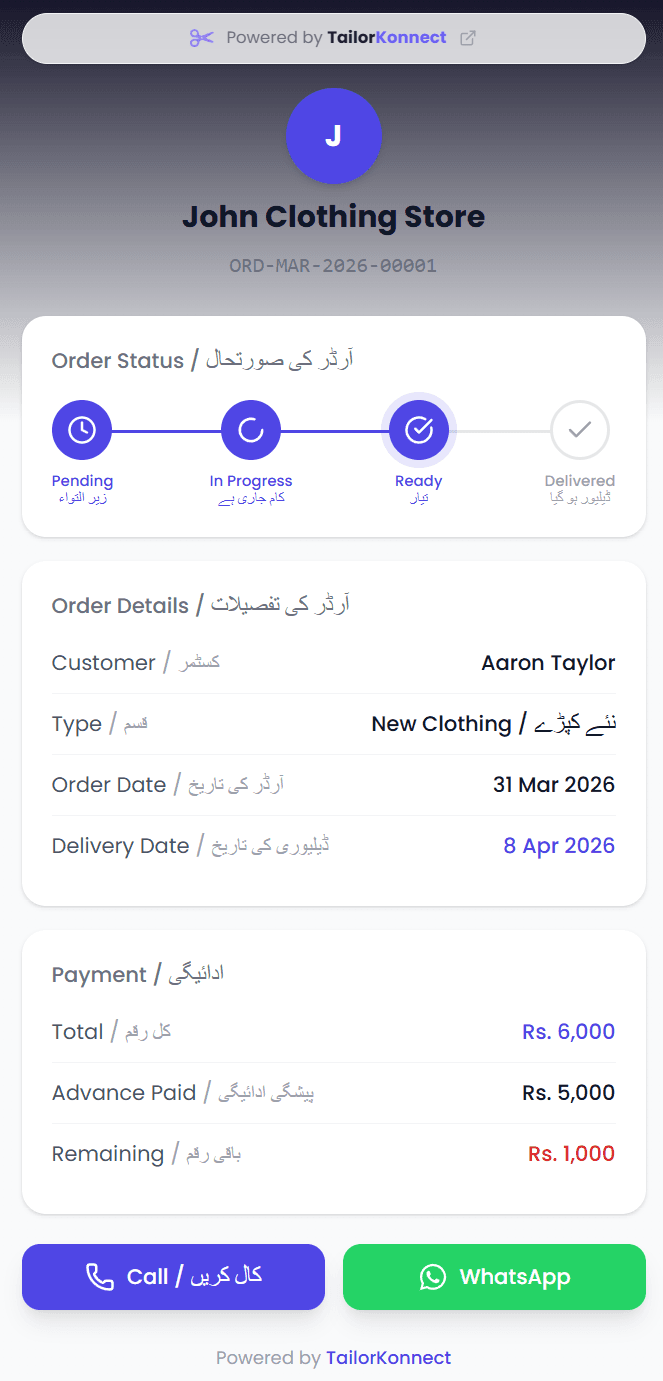Click the purple J store avatar
Screen dimensions: 663x1381
(x=334, y=136)
